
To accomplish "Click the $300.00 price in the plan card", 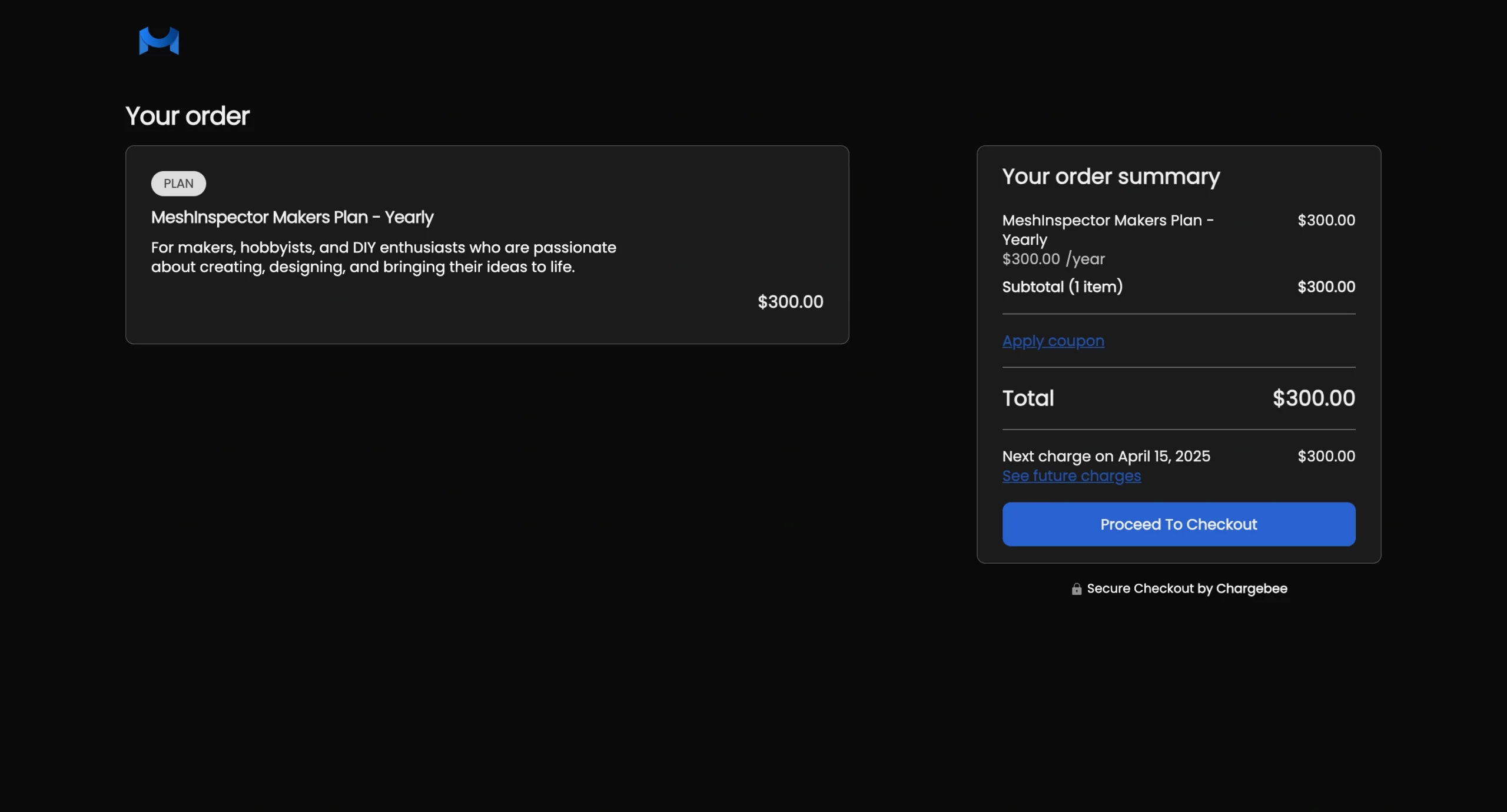I will (790, 302).
